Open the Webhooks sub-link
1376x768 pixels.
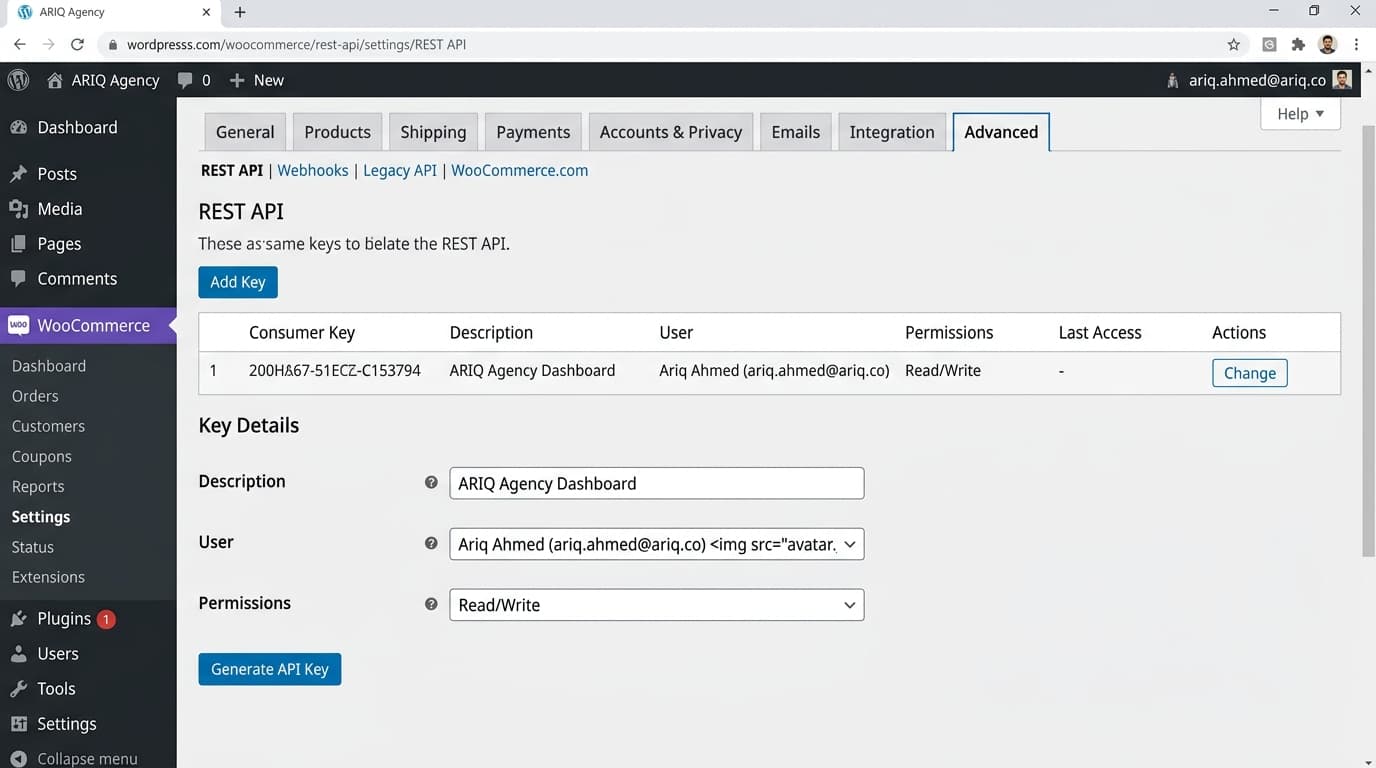pyautogui.click(x=313, y=170)
